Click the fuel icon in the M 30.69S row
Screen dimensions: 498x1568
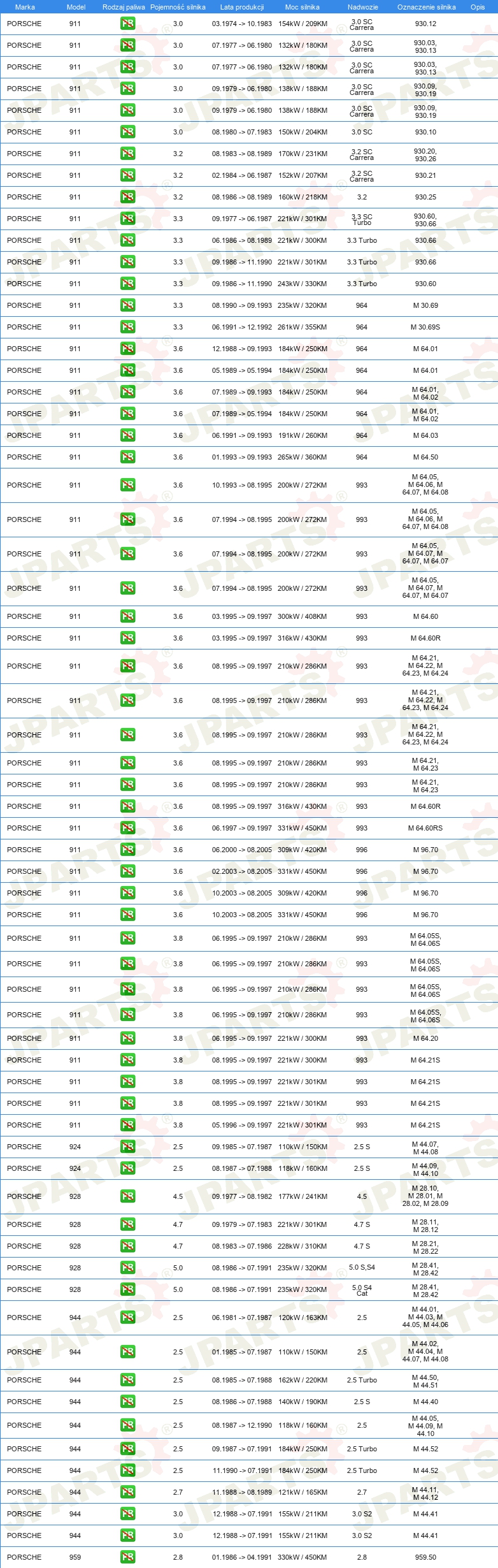point(127,327)
